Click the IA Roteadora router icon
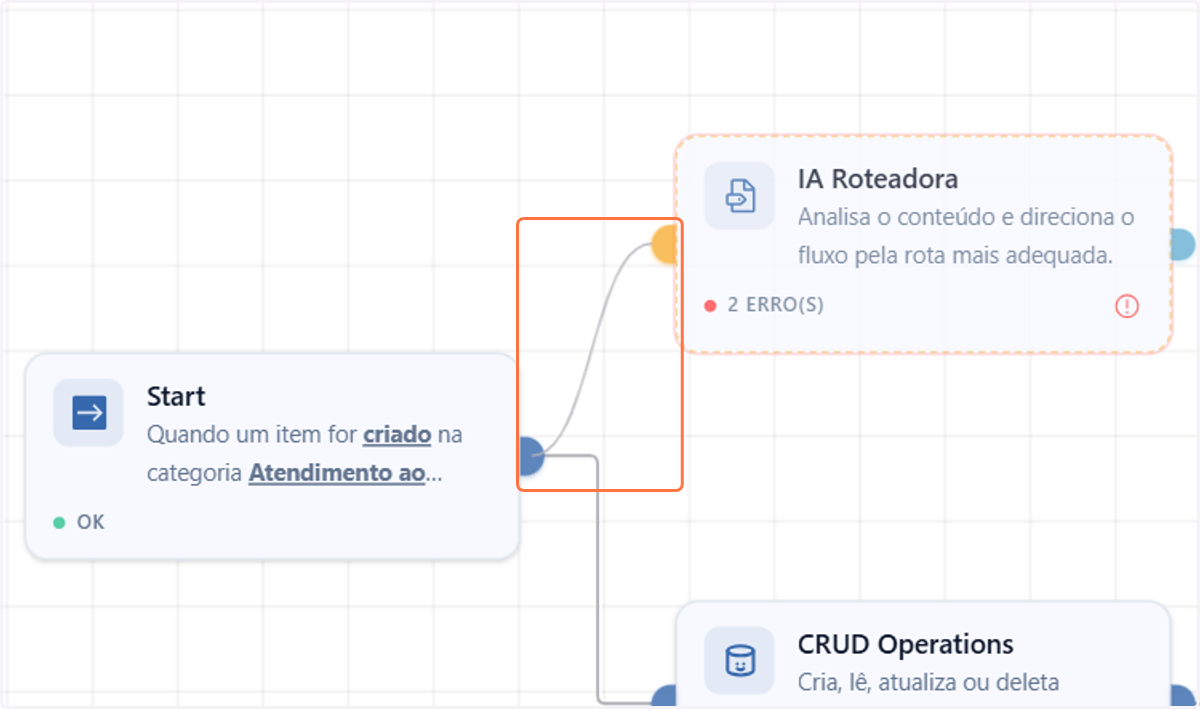The height and width of the screenshot is (709, 1200). click(x=739, y=195)
